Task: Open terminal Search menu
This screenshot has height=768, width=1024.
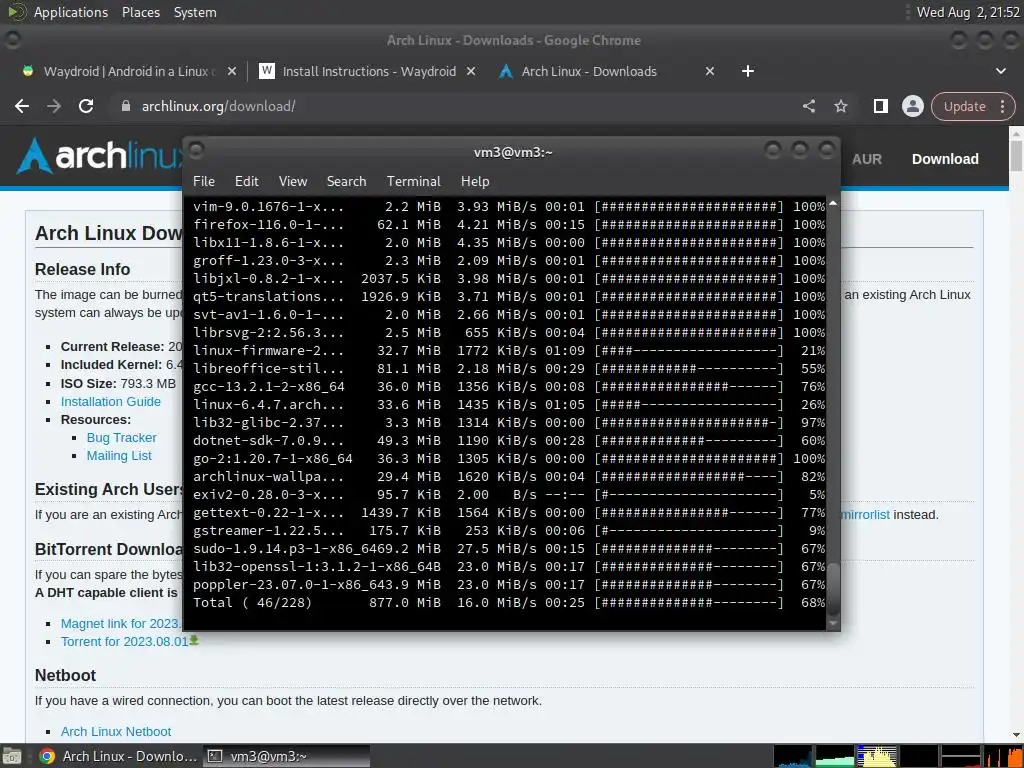Action: 346,182
